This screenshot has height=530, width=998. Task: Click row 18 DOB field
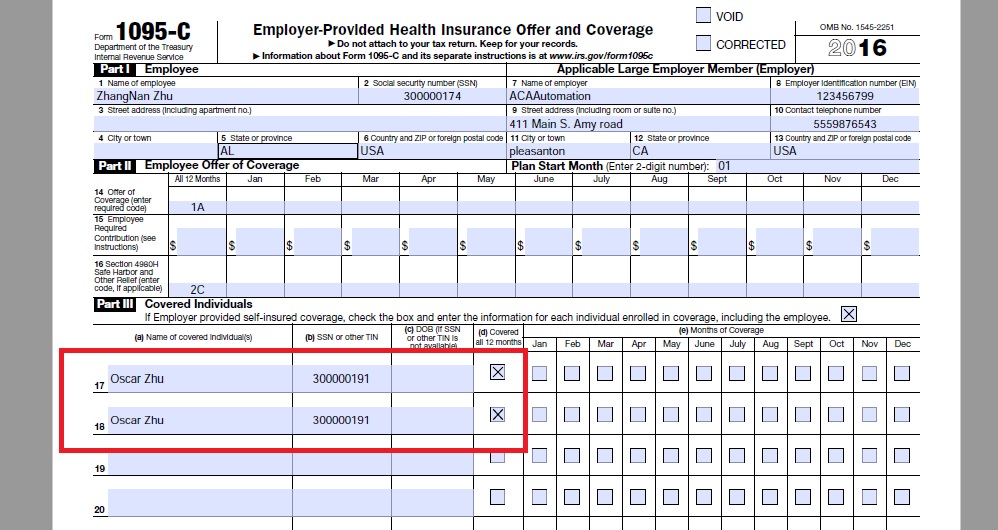pos(432,420)
